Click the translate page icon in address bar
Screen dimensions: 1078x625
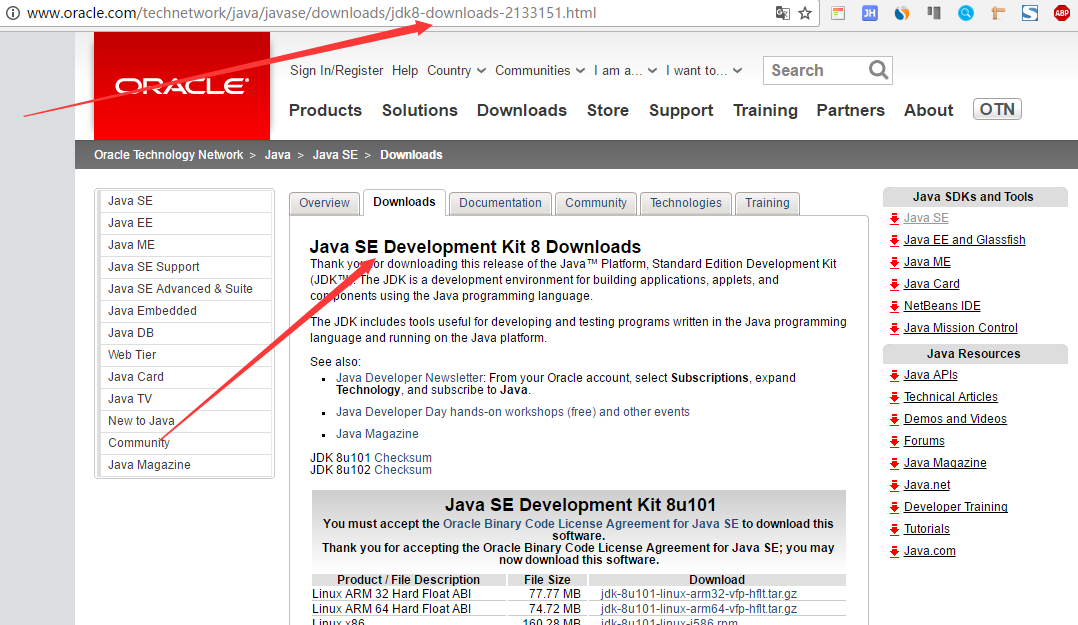click(782, 13)
